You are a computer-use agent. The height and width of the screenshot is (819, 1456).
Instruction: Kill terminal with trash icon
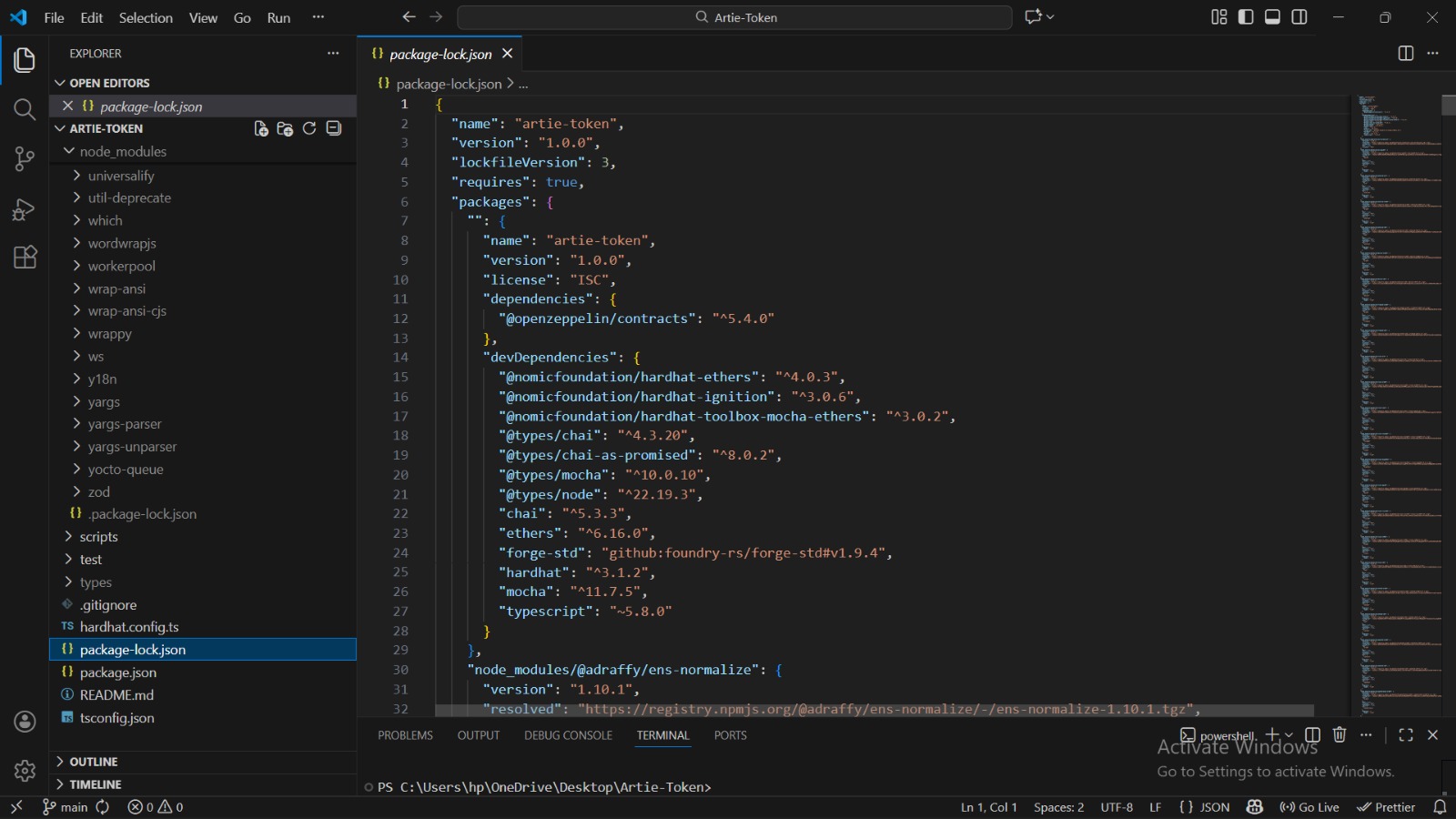pyautogui.click(x=1339, y=735)
